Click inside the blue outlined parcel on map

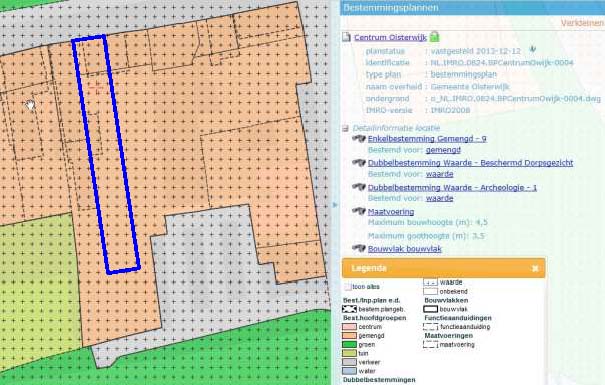point(105,154)
